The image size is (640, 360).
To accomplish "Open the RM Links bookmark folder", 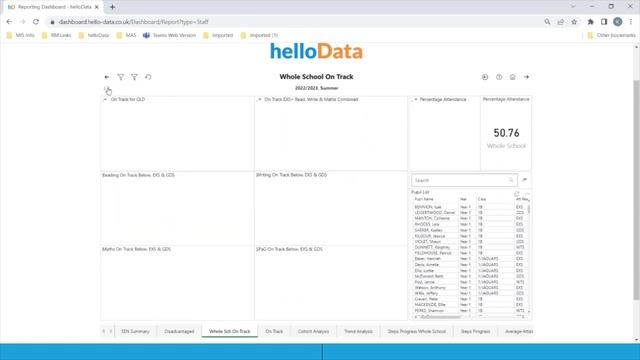I will 57,36.
